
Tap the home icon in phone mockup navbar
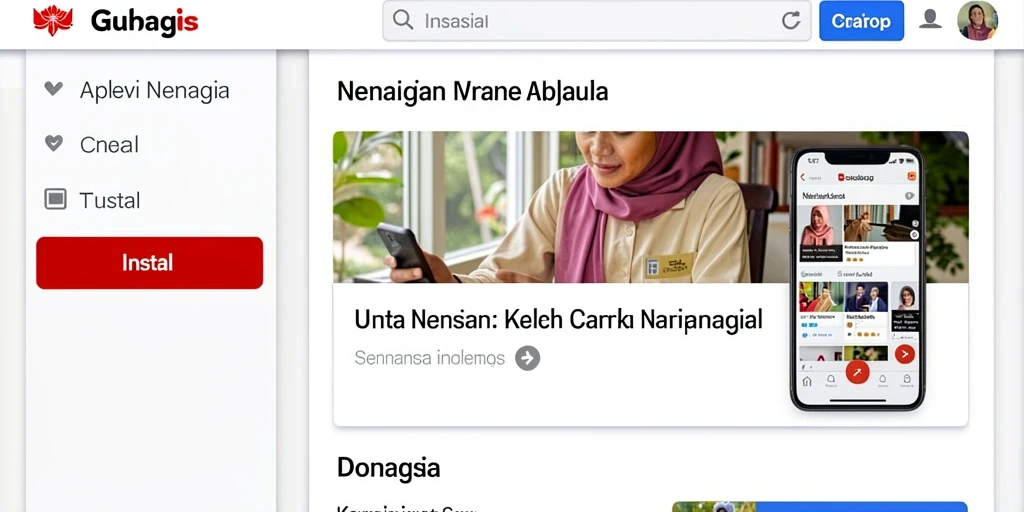[x=807, y=381]
